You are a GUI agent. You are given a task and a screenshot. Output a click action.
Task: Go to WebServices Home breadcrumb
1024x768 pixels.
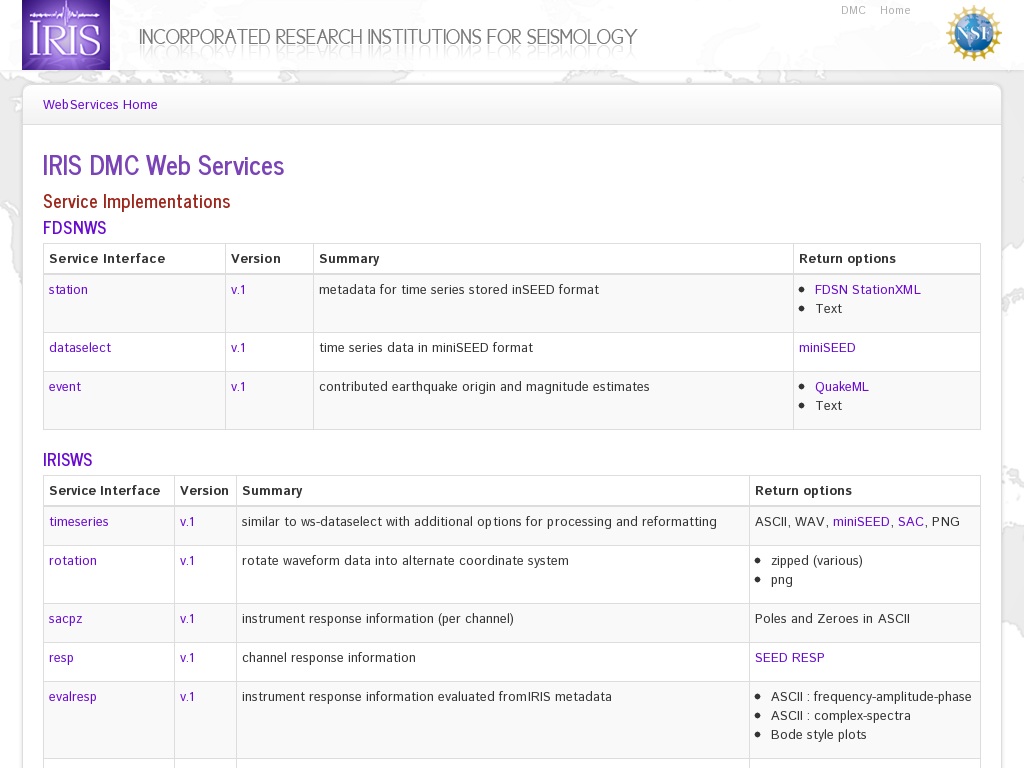pos(100,105)
